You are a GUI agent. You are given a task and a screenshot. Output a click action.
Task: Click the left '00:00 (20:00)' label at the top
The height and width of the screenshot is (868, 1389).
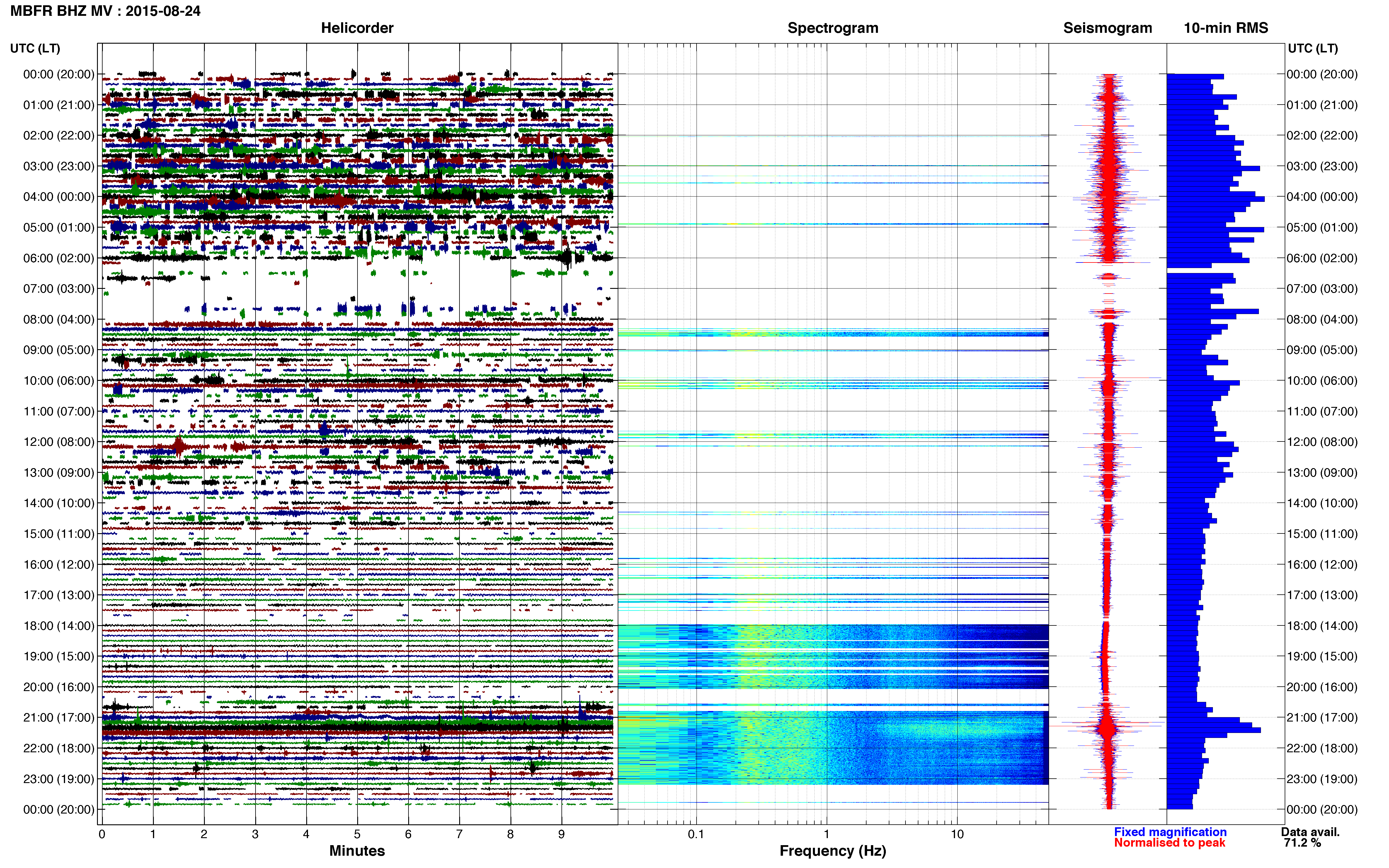pos(59,75)
